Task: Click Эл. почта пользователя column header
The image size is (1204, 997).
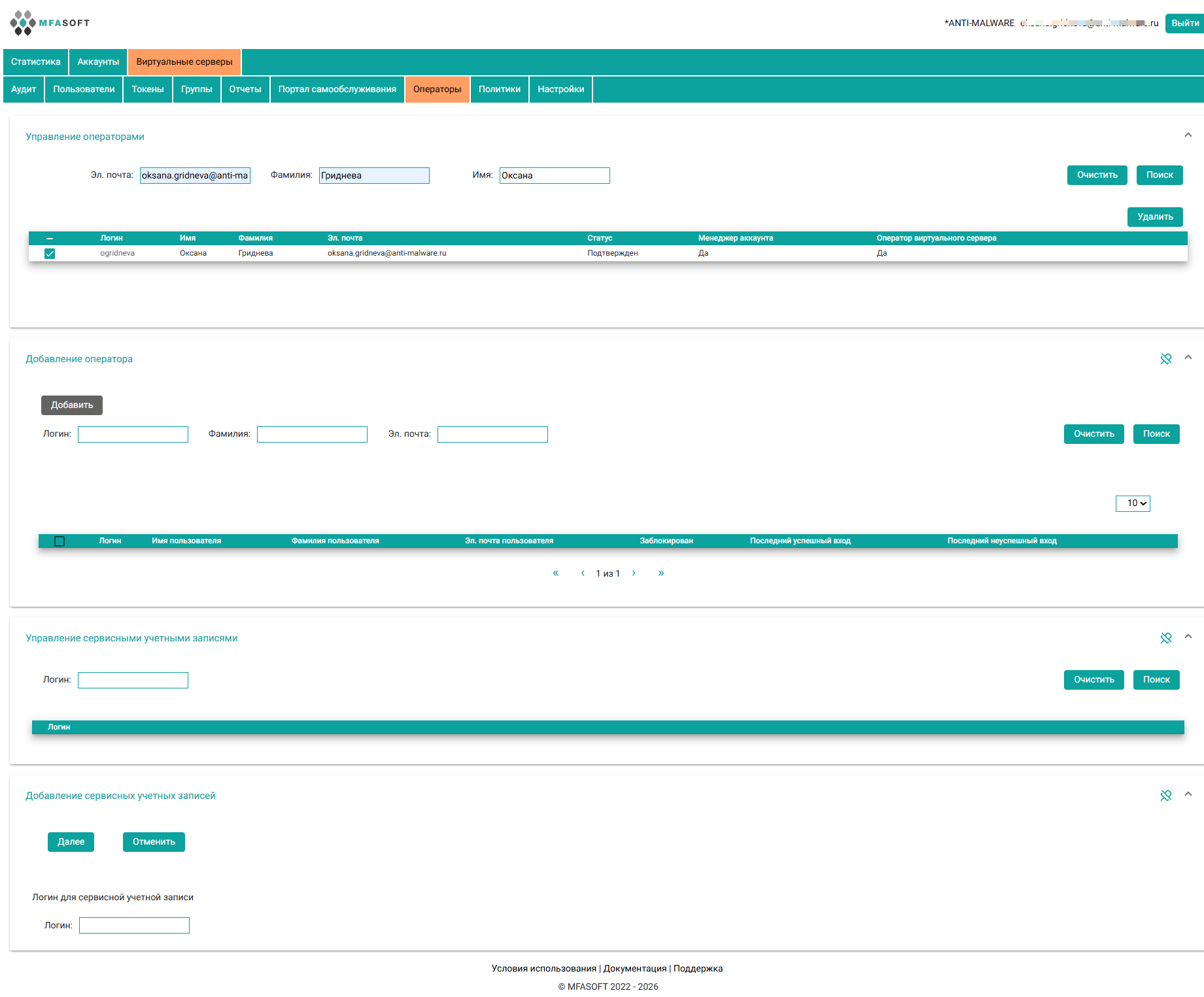Action: pos(509,541)
